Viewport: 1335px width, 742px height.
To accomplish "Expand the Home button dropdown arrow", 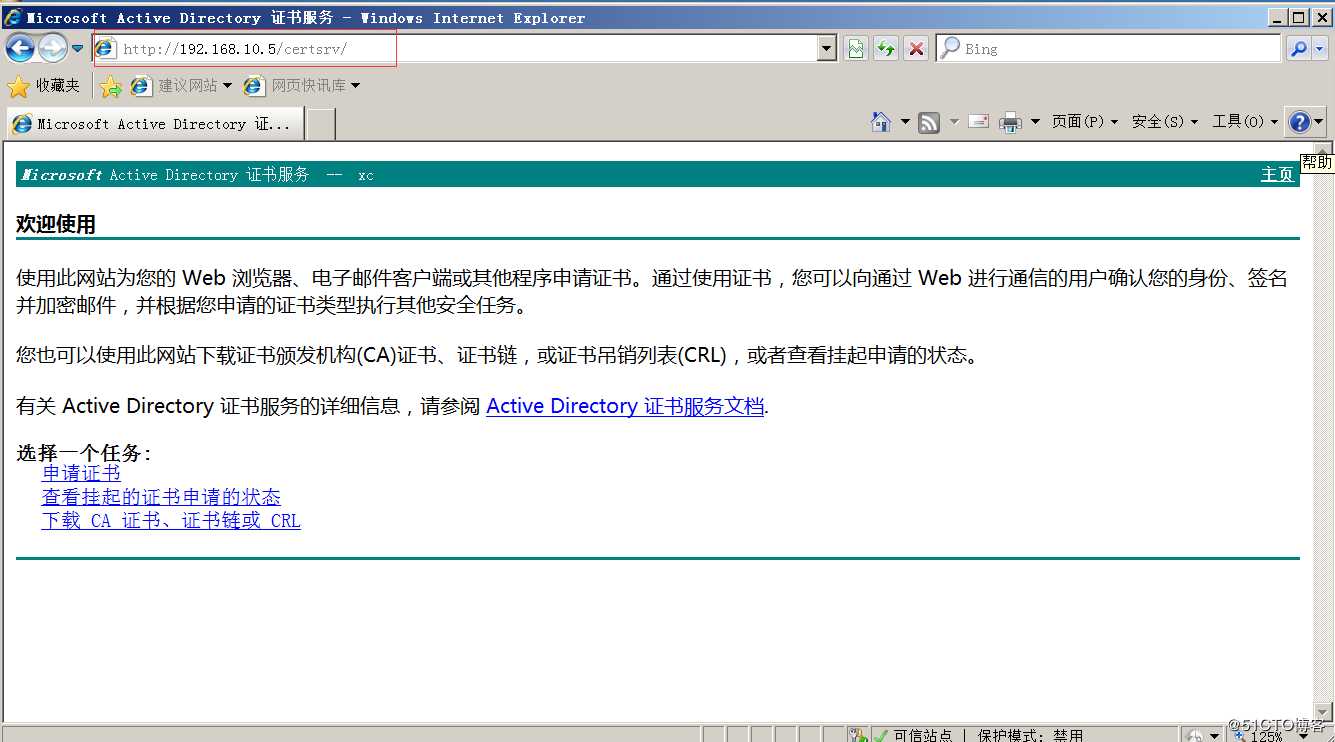I will click(x=905, y=122).
